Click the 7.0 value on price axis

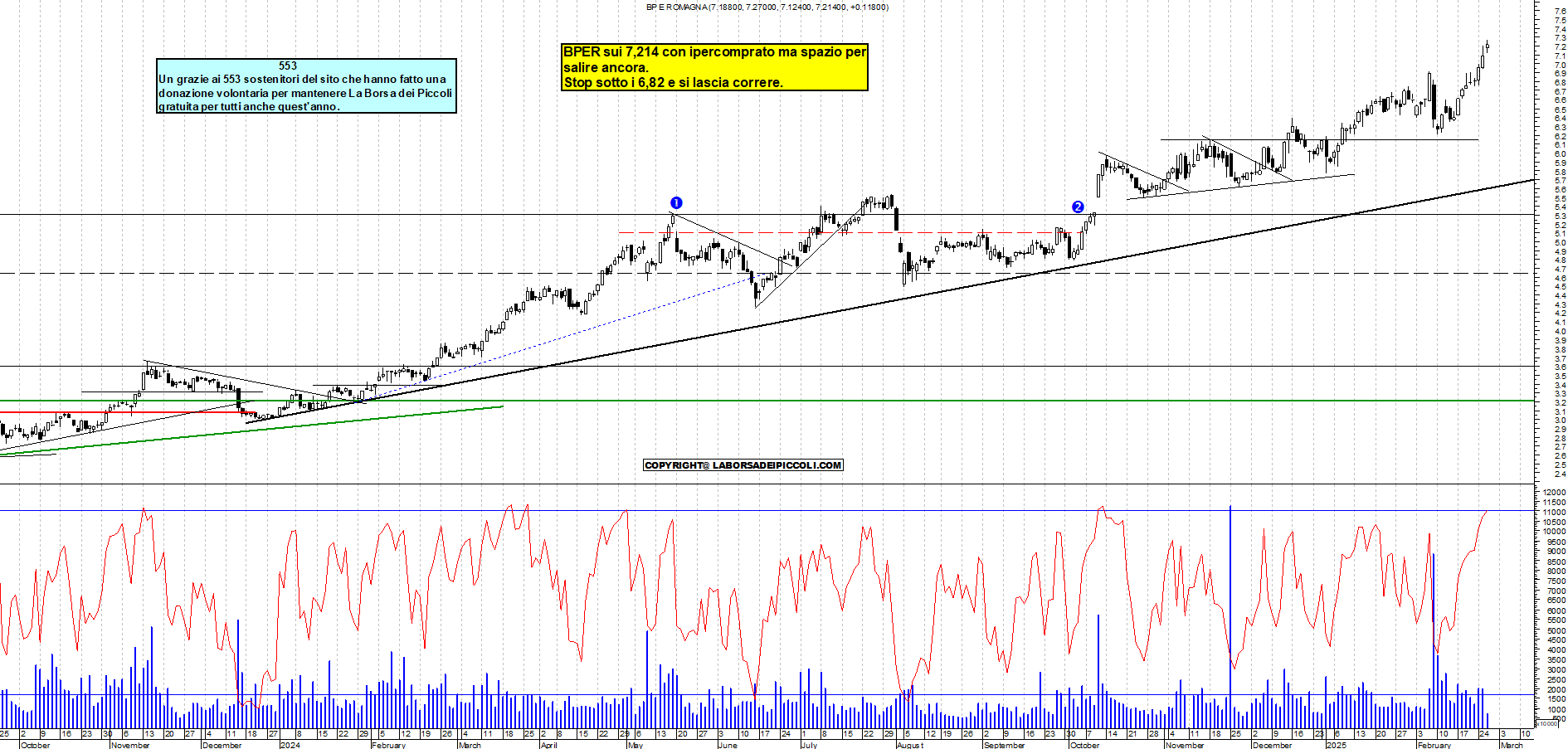click(x=1561, y=65)
